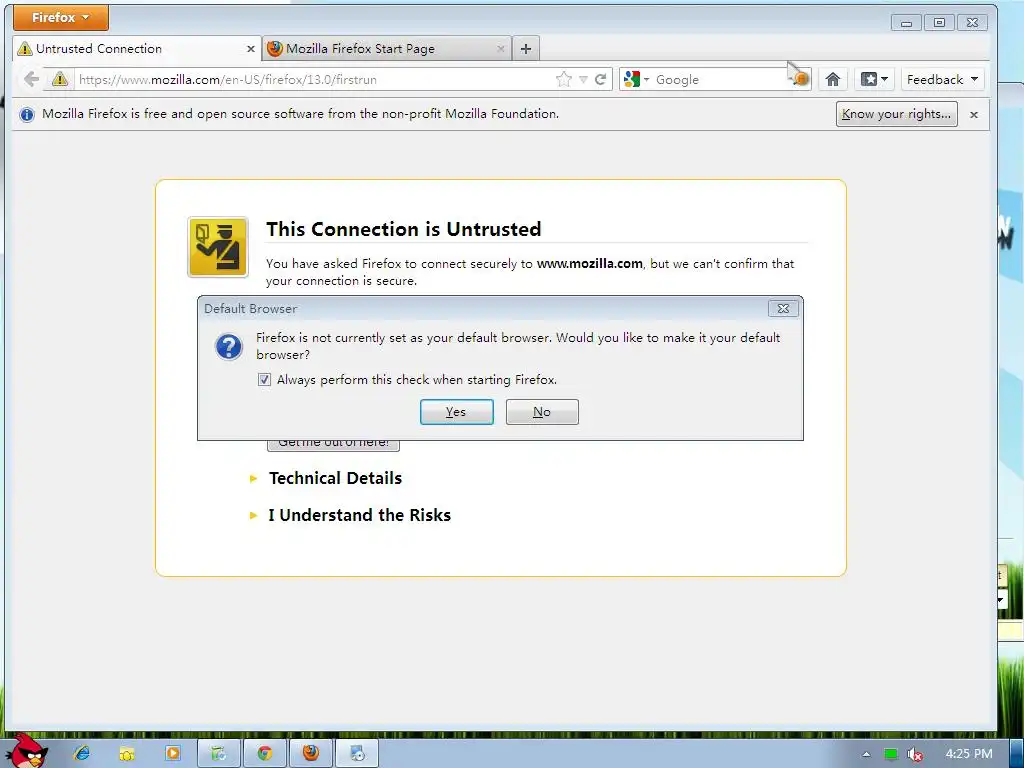Open the orange Firefox menu button
The width and height of the screenshot is (1024, 768).
click(x=61, y=18)
